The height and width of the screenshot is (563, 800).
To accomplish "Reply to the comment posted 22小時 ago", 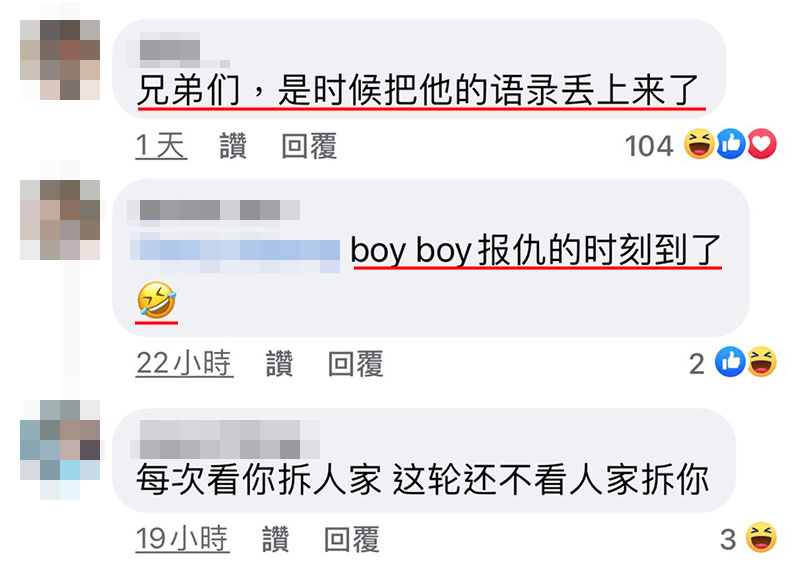I will [356, 363].
